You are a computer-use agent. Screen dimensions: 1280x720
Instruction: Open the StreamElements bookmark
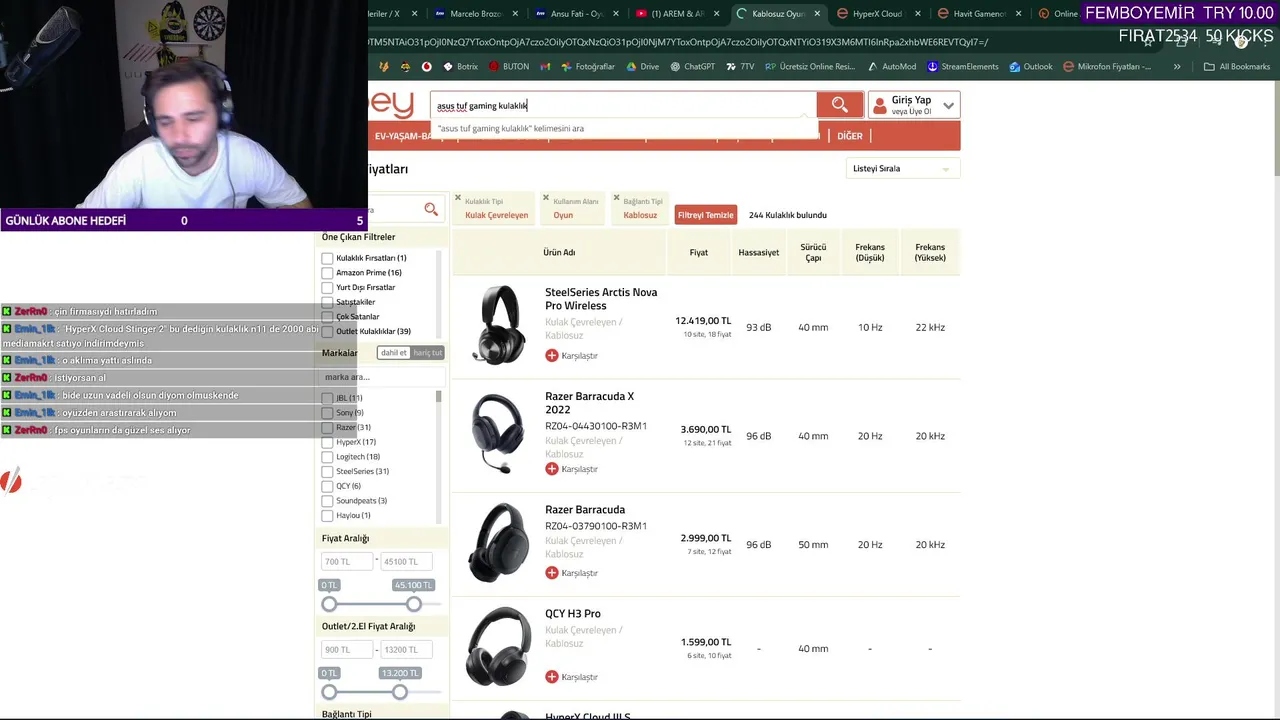[x=963, y=67]
